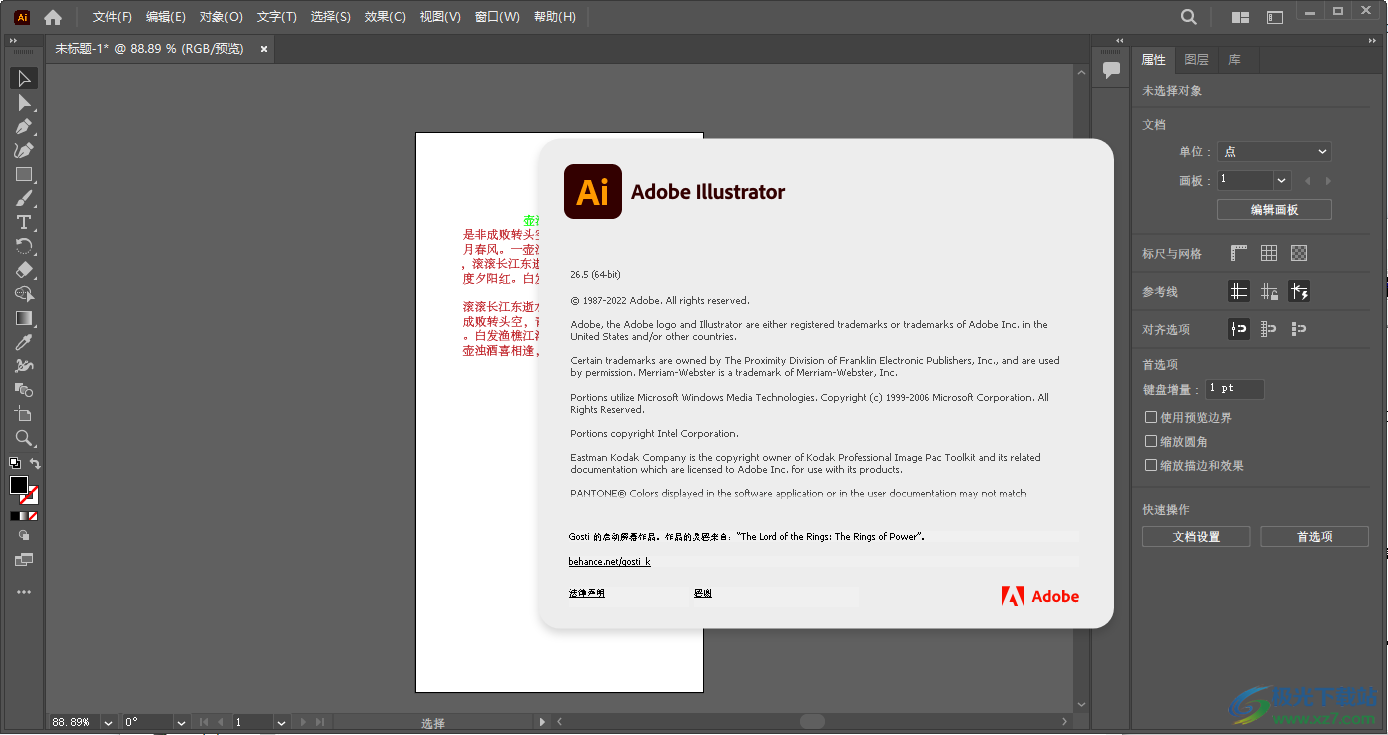1388x735 pixels.
Task: Open the 单位 units dropdown
Action: [x=1274, y=152]
